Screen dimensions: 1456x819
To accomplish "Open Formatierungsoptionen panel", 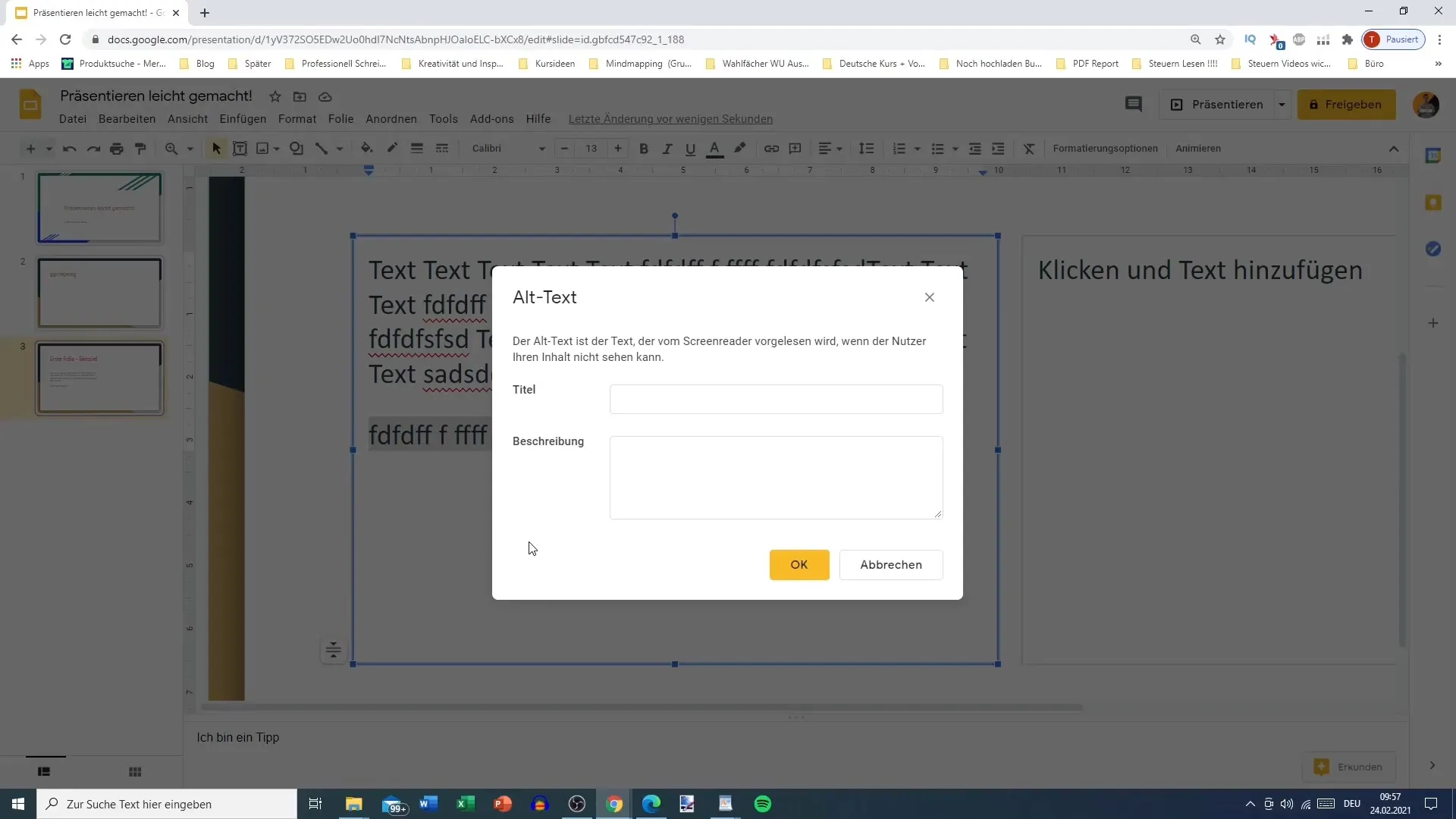I will coord(1105,149).
